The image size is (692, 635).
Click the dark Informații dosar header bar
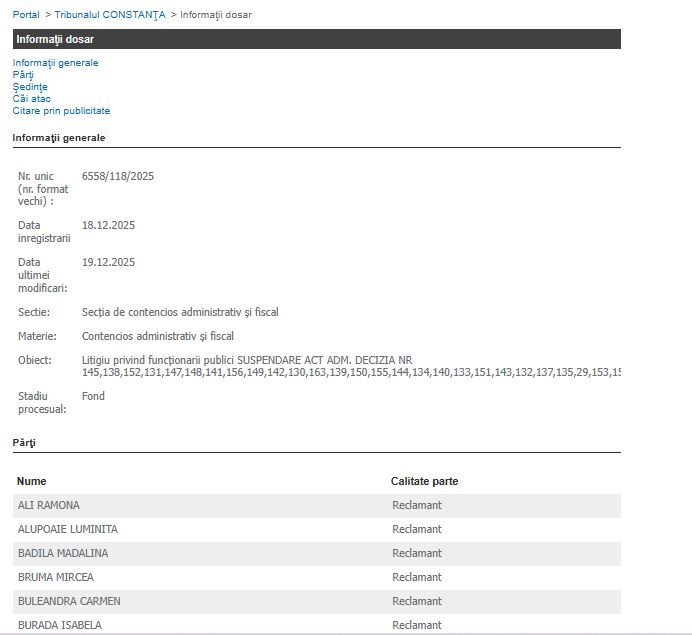[x=316, y=39]
